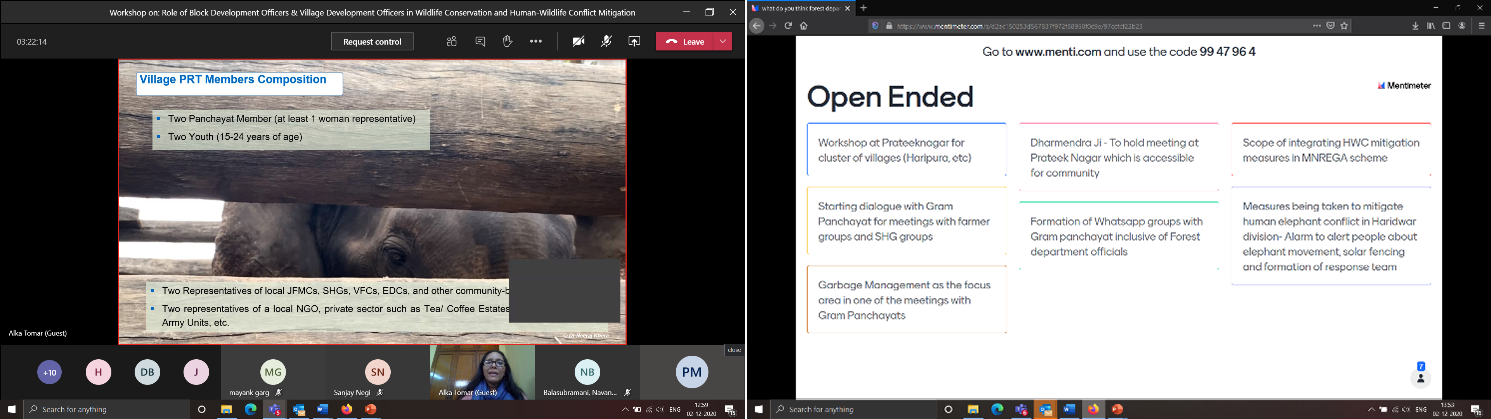This screenshot has height=419, width=1491.
Task: Click the Request control button
Action: [372, 41]
